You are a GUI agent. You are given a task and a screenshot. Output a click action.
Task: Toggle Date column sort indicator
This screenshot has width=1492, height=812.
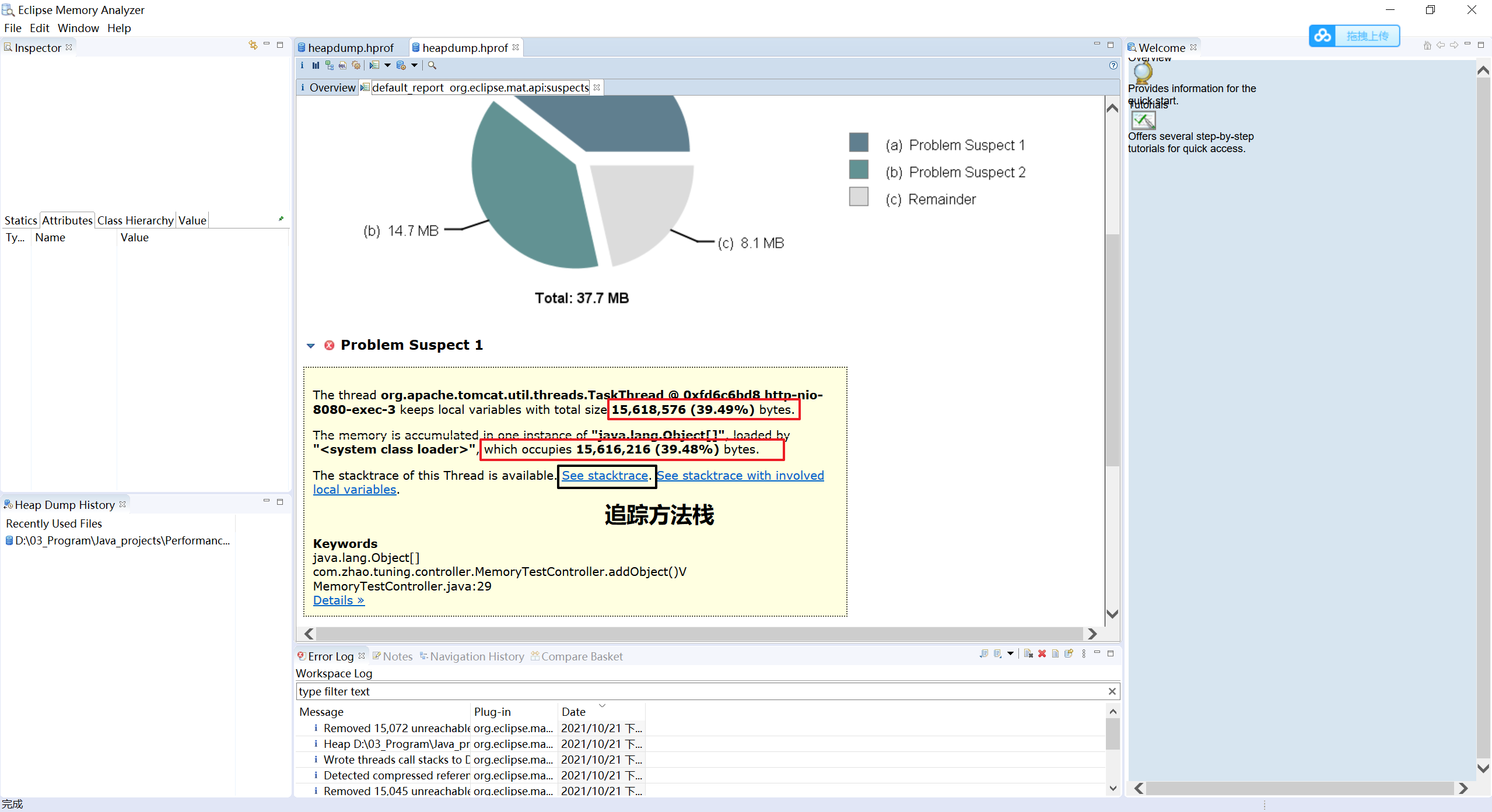(603, 705)
